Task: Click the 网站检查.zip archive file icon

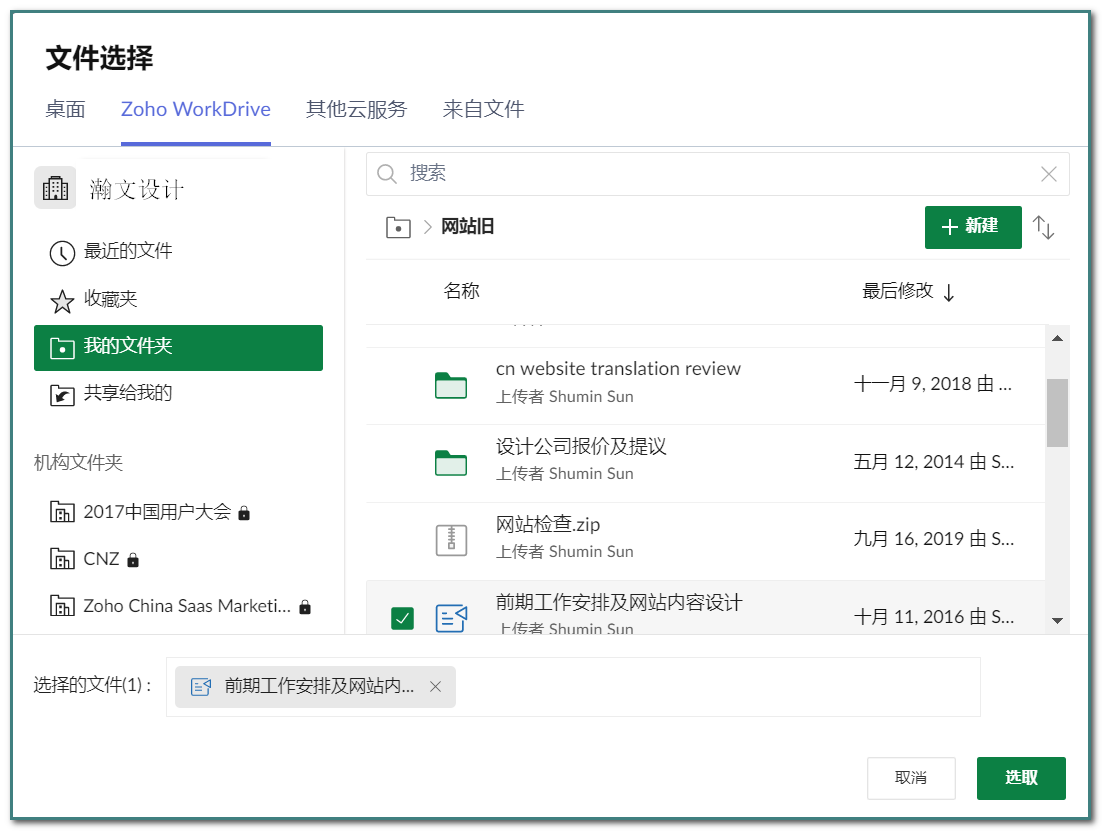Action: [451, 540]
